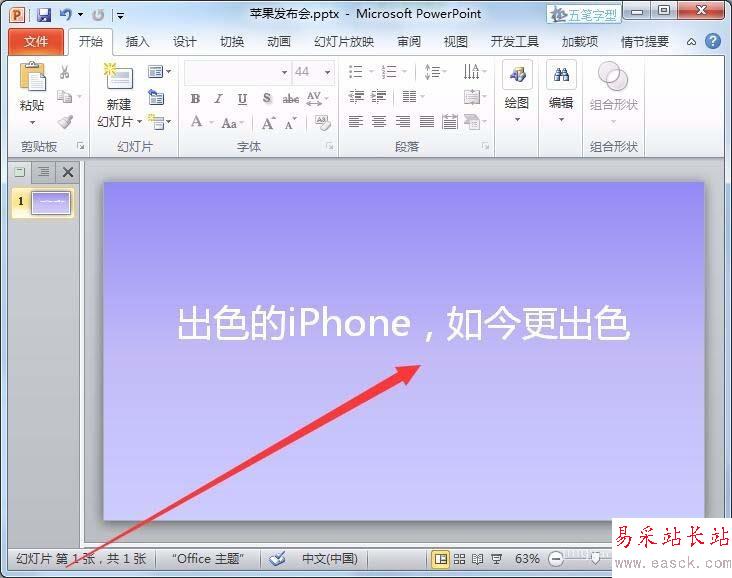
Task: Select the Format Painter brush
Action: 65,122
